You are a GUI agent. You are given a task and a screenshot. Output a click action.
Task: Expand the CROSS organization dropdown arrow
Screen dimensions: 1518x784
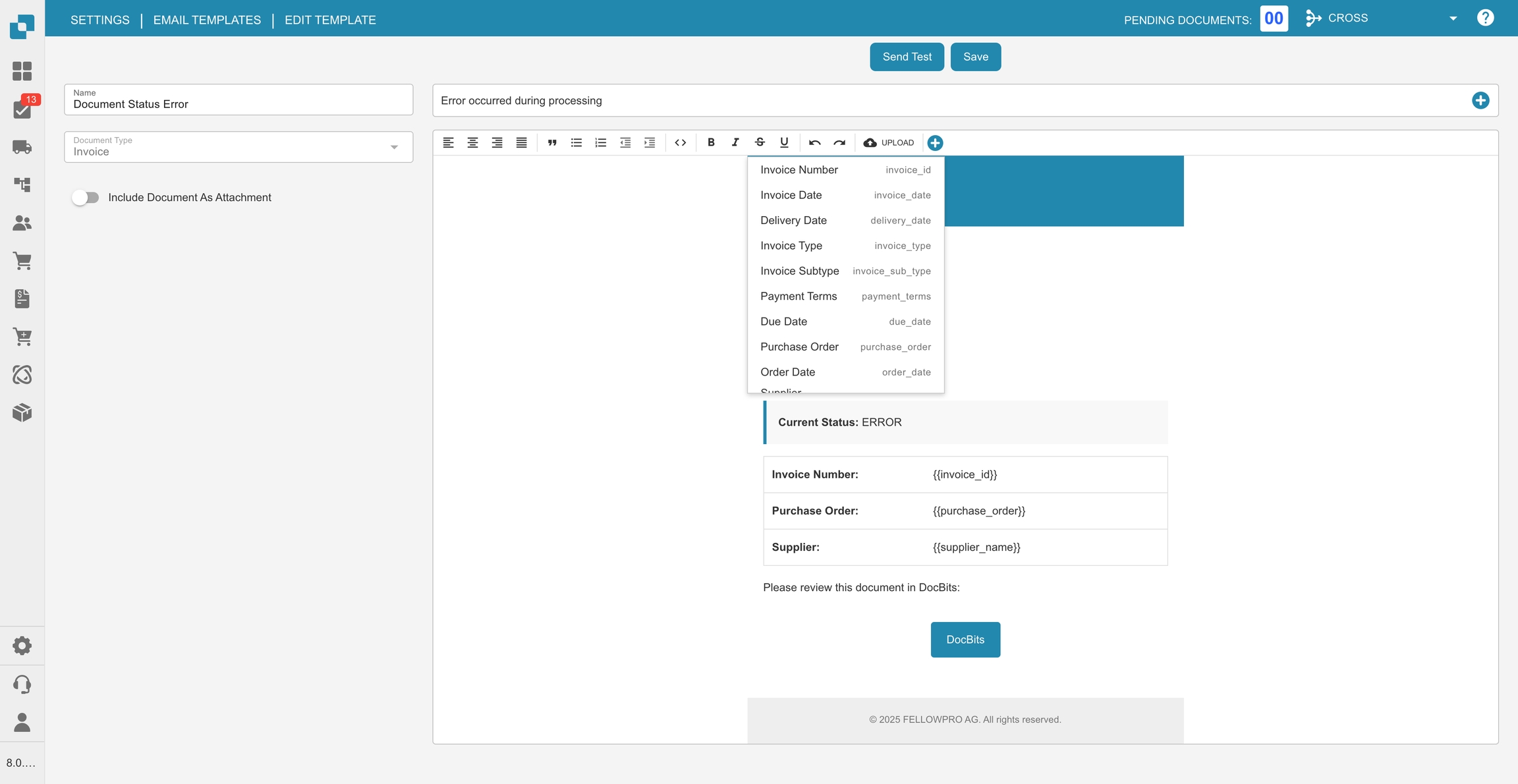1453,18
